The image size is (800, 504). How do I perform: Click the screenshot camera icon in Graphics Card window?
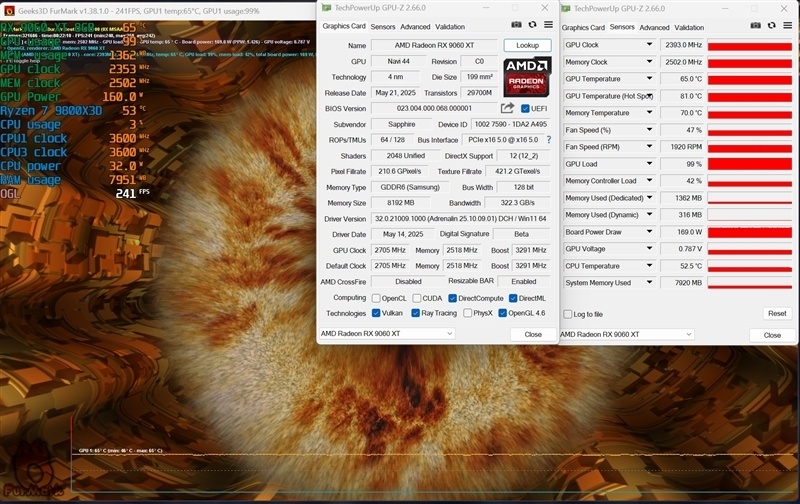point(516,24)
